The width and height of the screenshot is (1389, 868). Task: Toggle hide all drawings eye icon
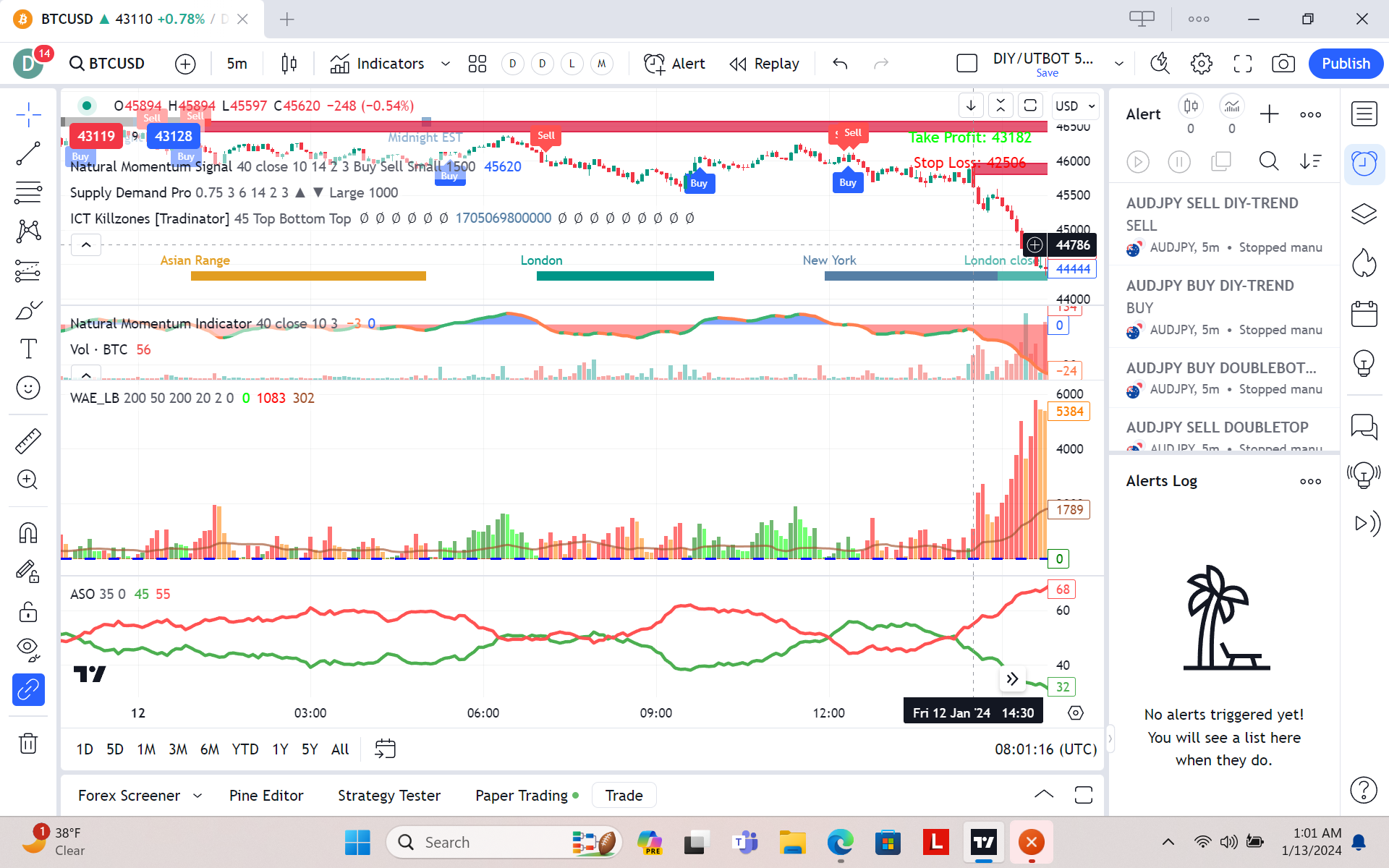pos(28,650)
